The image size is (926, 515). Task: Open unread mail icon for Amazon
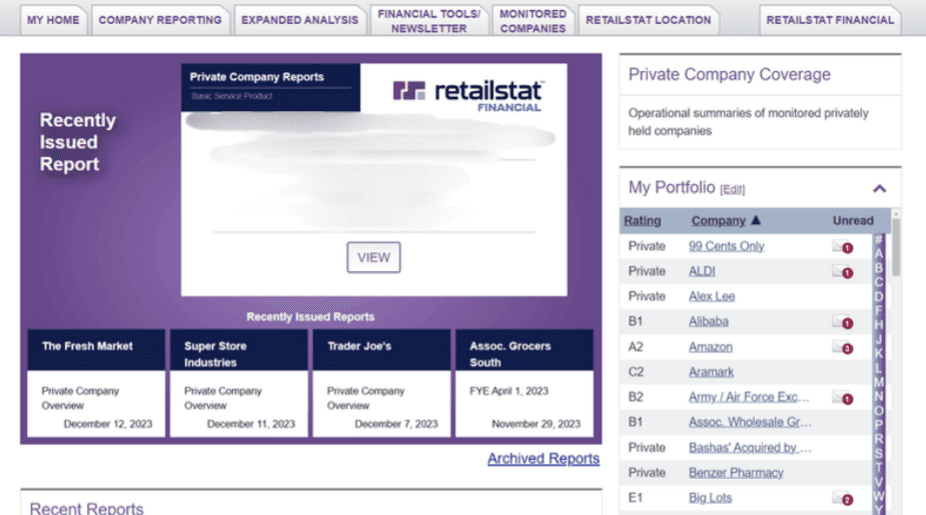842,347
